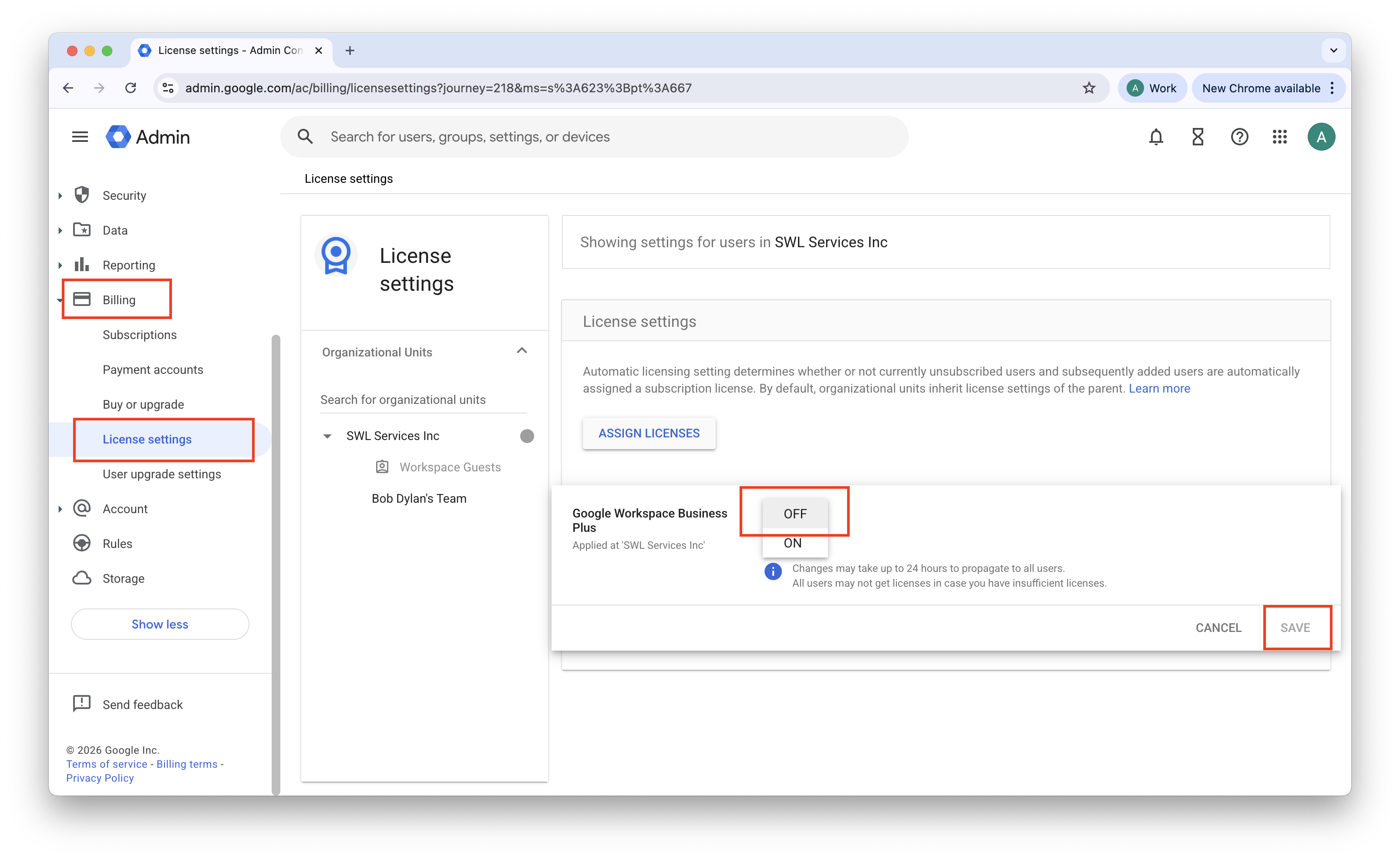Click the bookmark star icon in the address bar
Viewport: 1400px width, 860px height.
coord(1088,88)
